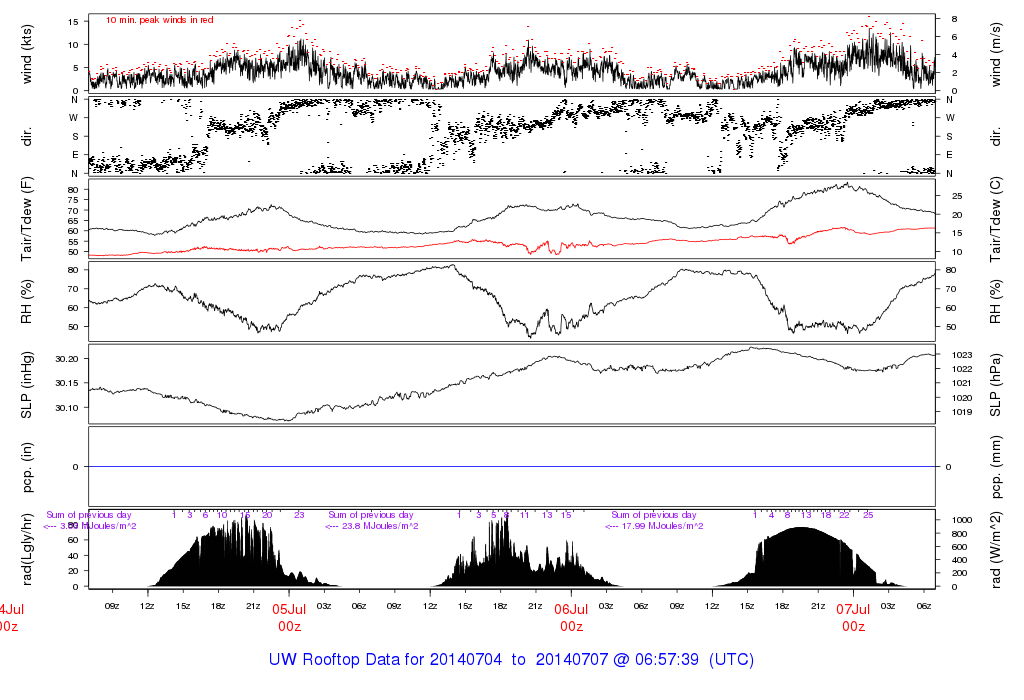Viewport: 1024px width, 700px height.
Task: Click the left 'dir.' axis label
Action: click(27, 136)
